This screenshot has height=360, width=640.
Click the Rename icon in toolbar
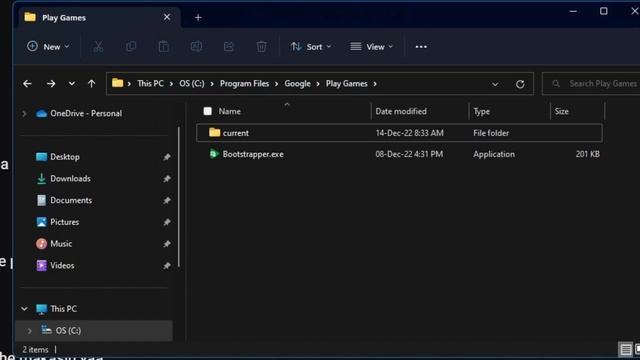(196, 47)
